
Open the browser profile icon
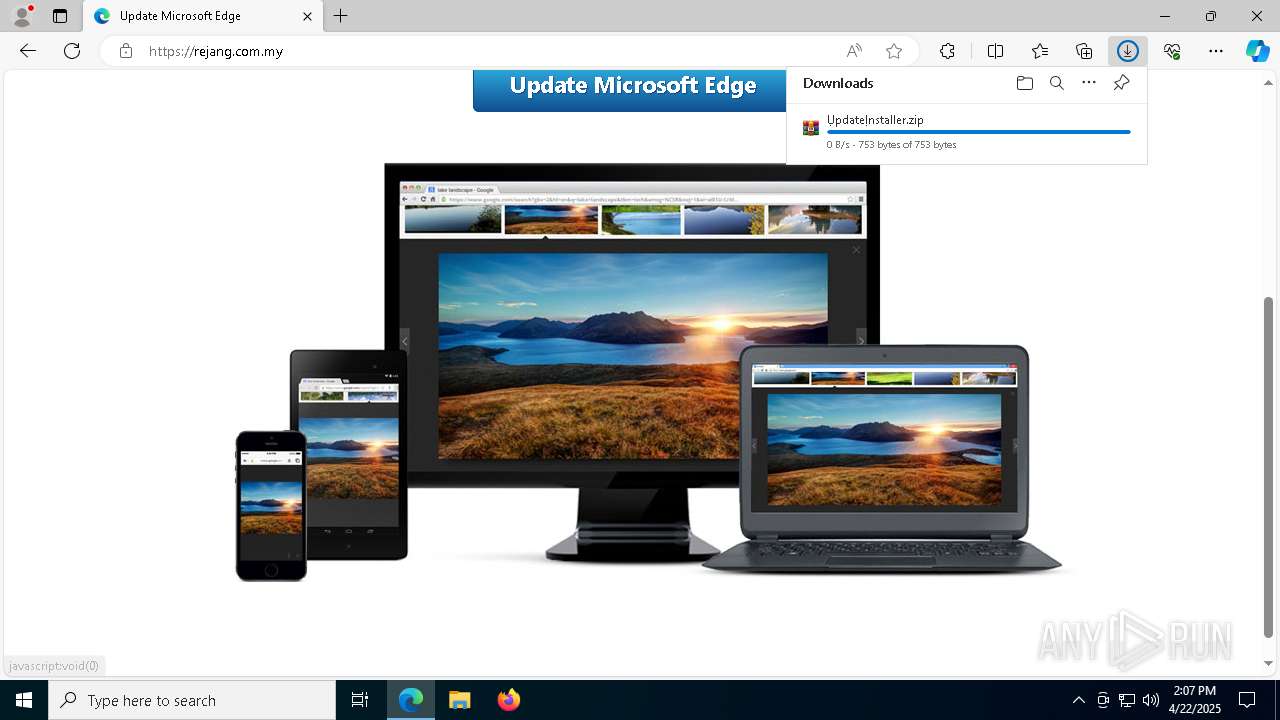tap(22, 16)
